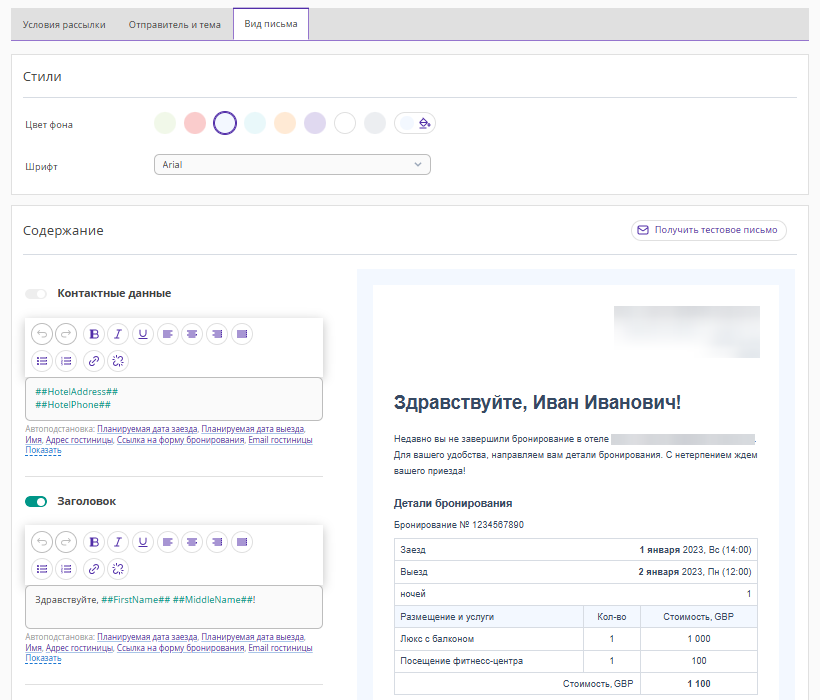Enable the Контактные данные toggle
The image size is (820, 700).
pyautogui.click(x=36, y=294)
